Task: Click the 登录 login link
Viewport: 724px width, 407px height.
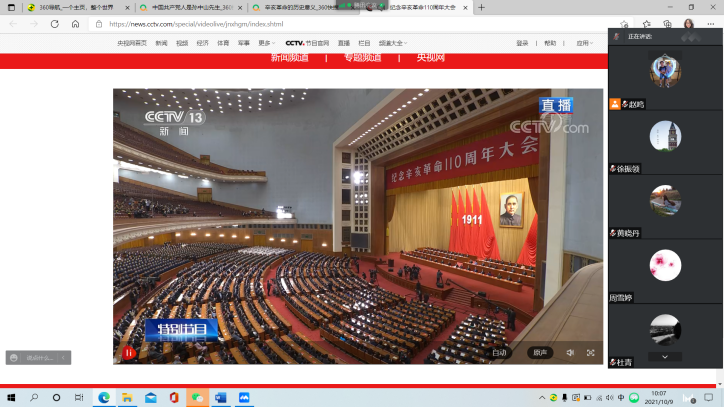Action: click(x=522, y=43)
